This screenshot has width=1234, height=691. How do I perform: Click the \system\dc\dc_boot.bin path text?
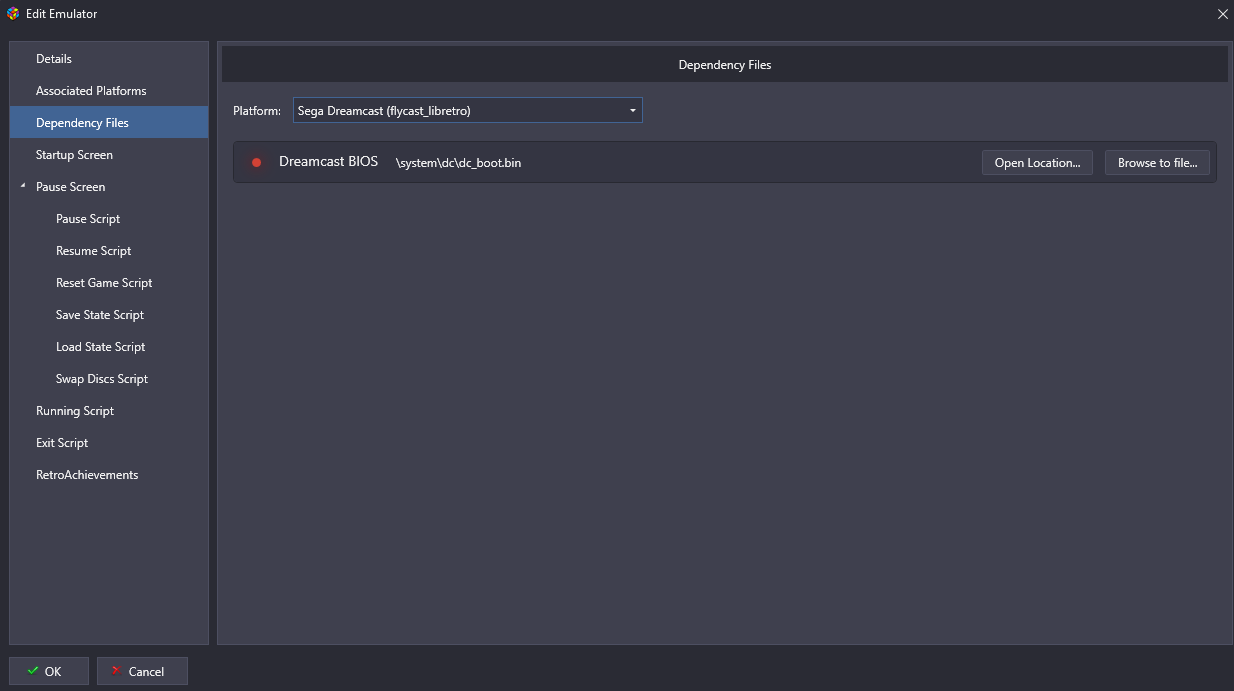coord(458,163)
